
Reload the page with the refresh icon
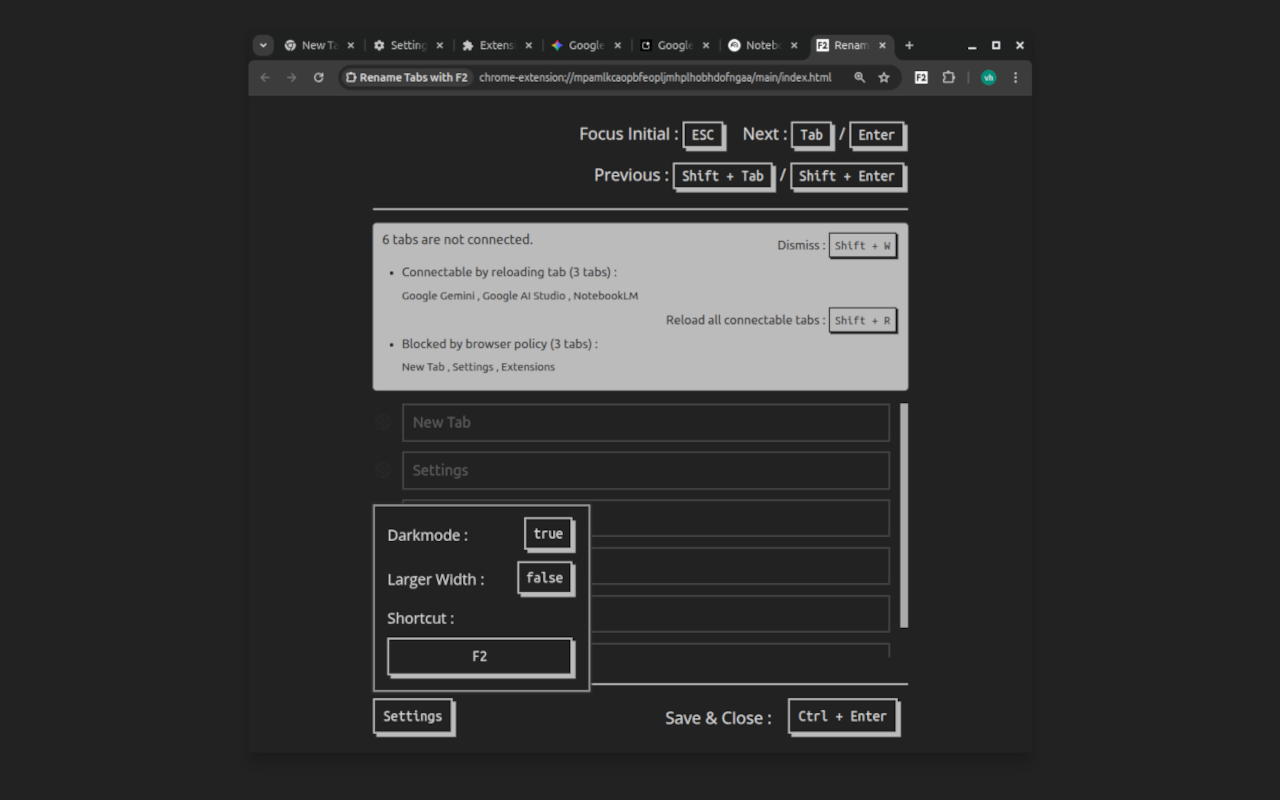318,77
